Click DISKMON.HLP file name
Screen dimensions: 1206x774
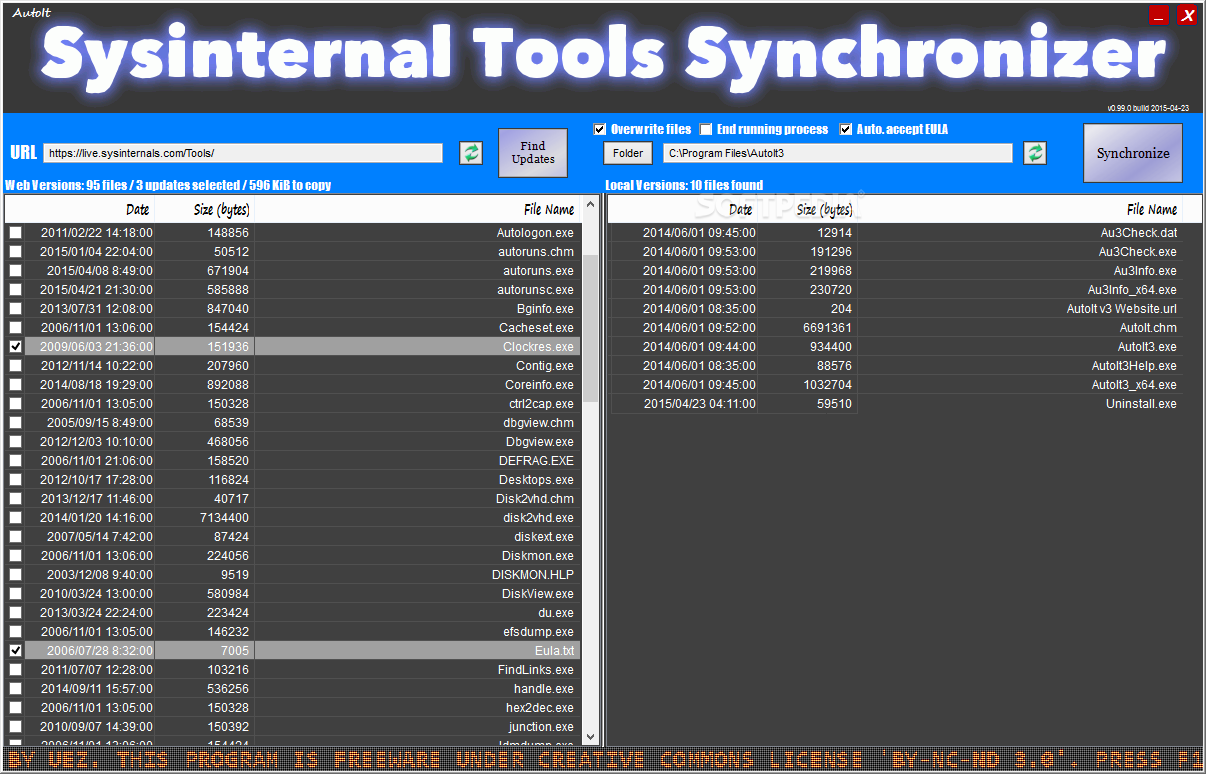[533, 574]
